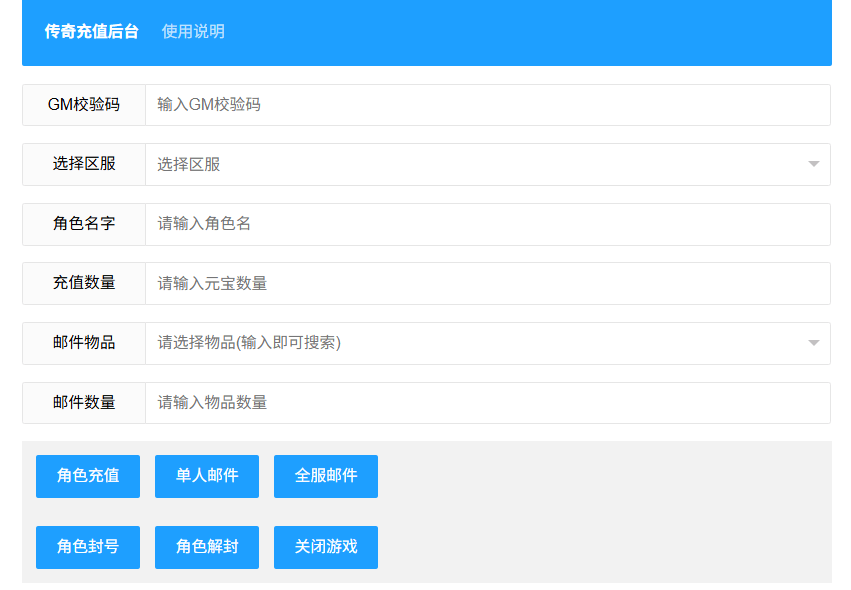Click the 角色封号 ban character button
The width and height of the screenshot is (851, 590).
(87, 547)
